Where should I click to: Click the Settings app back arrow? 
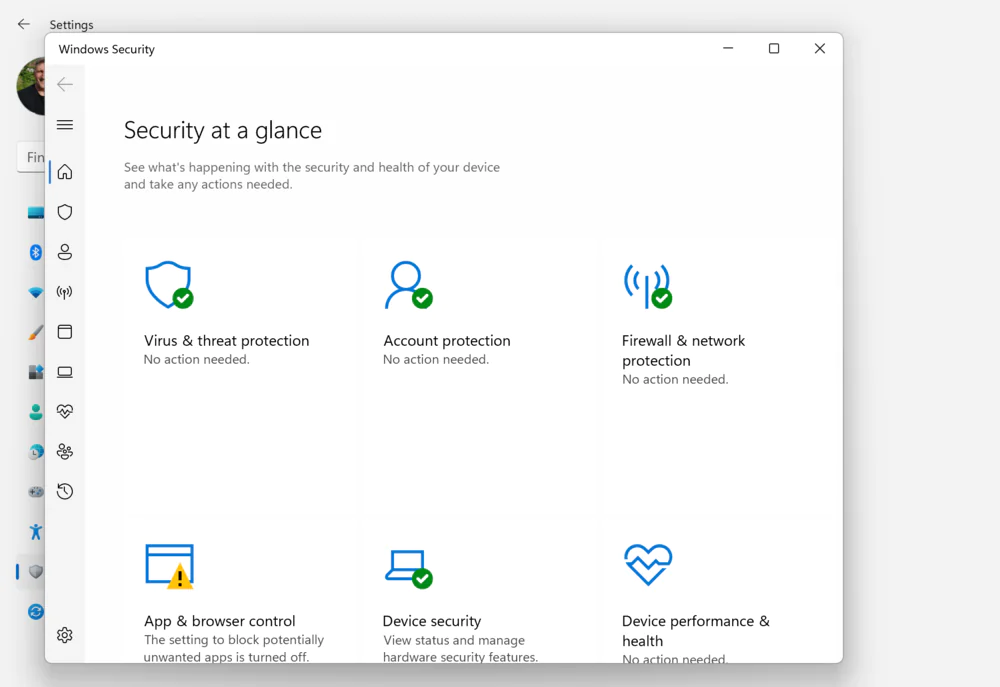coord(24,24)
